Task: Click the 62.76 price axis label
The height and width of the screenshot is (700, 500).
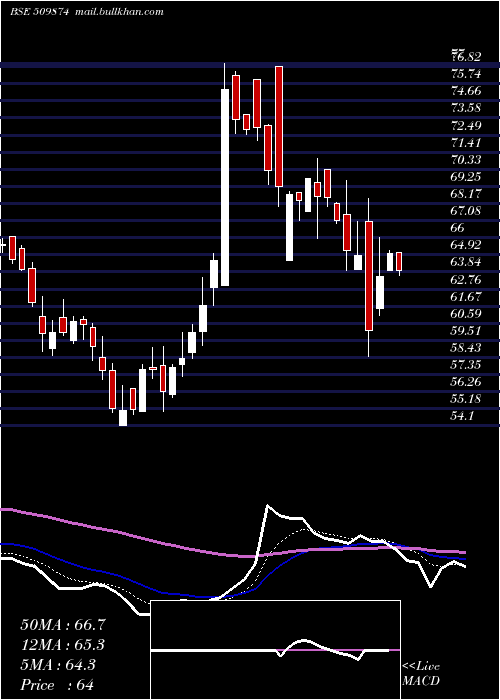Action: point(467,280)
